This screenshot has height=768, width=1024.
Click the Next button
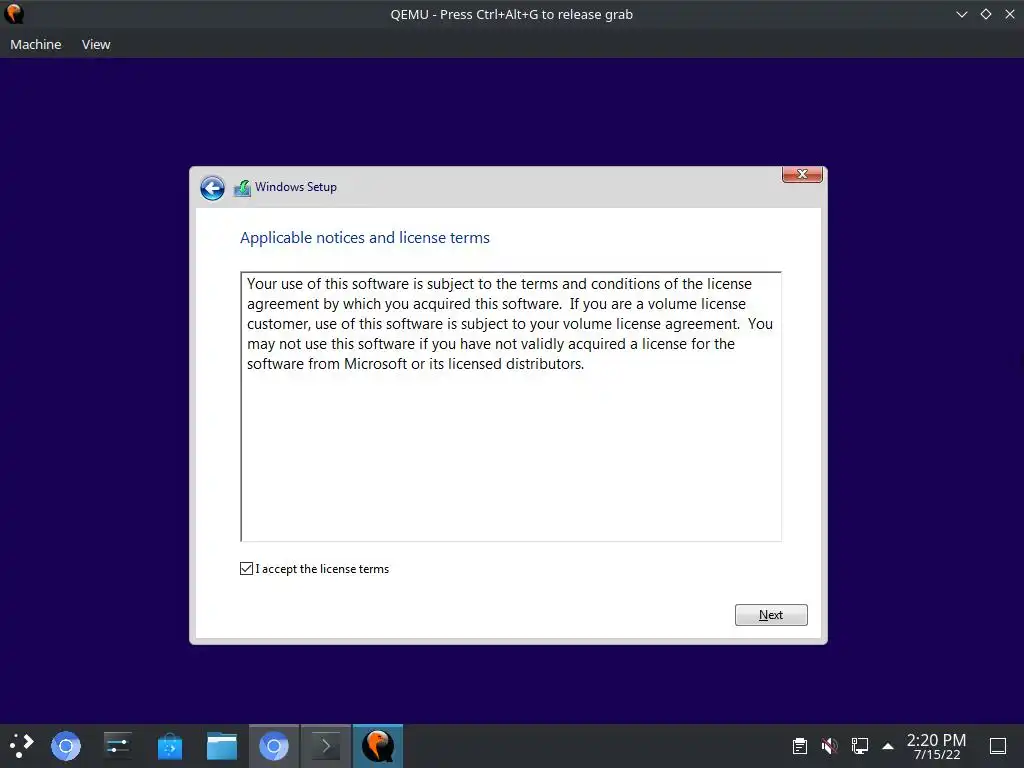pyautogui.click(x=771, y=615)
